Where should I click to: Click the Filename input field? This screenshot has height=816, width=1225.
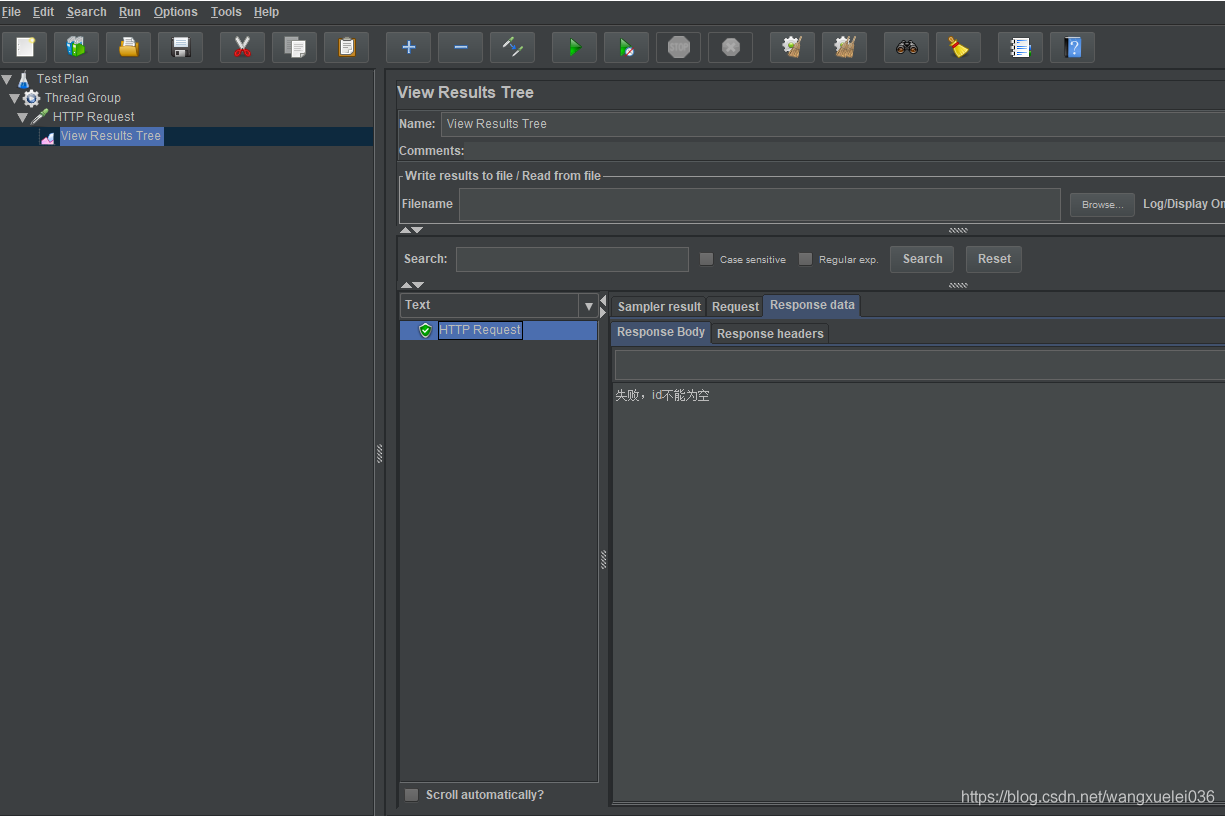(x=759, y=204)
